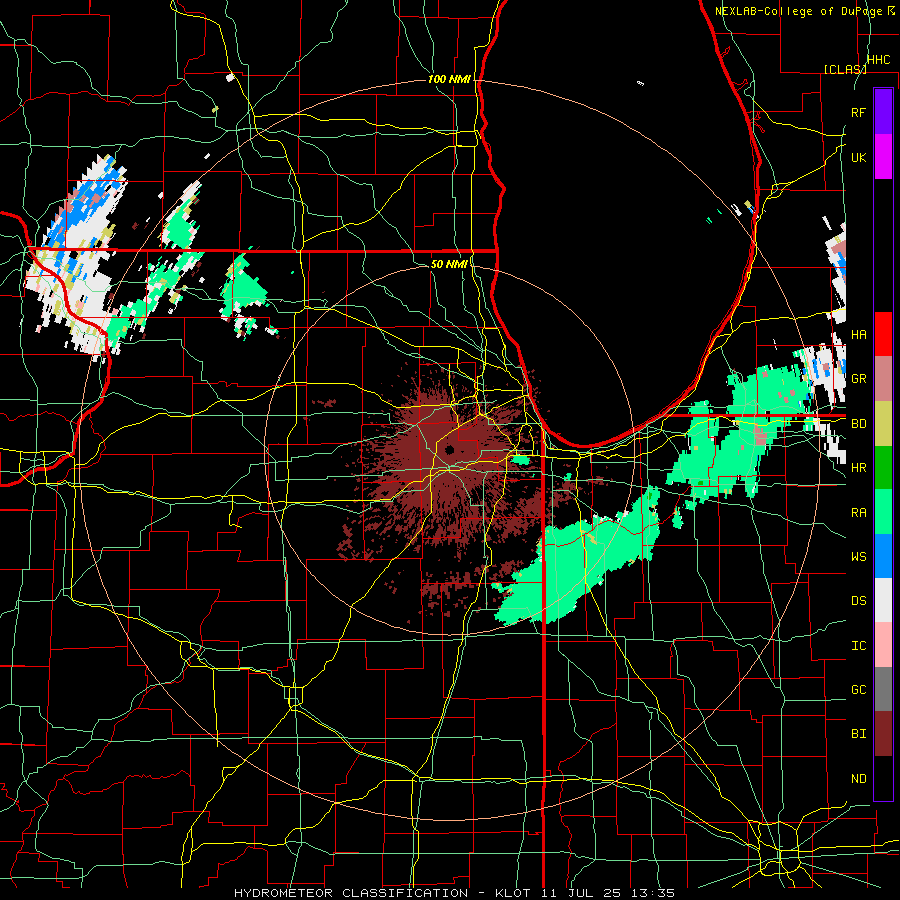Click the 13:35 timestamp text
This screenshot has height=900, width=900.
[653, 893]
